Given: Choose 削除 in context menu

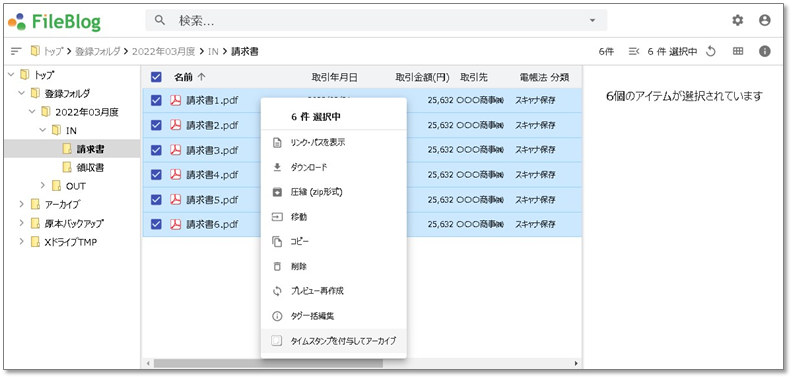Looking at the screenshot, I should [x=333, y=267].
